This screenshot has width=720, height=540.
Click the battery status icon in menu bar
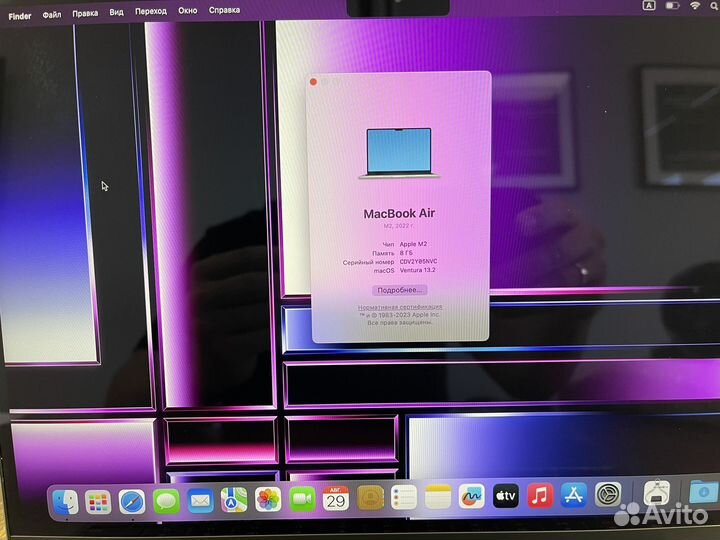pos(672,6)
